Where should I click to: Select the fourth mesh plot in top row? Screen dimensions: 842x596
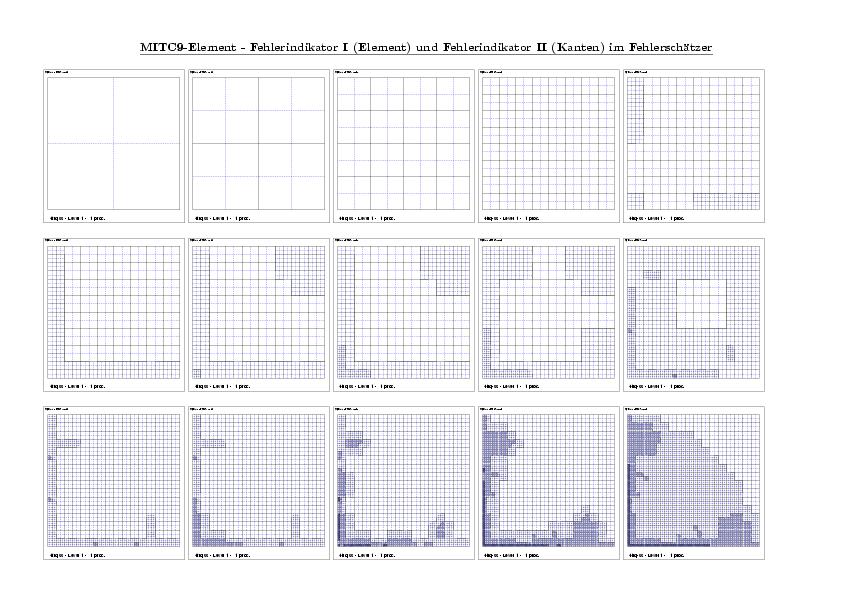click(548, 143)
